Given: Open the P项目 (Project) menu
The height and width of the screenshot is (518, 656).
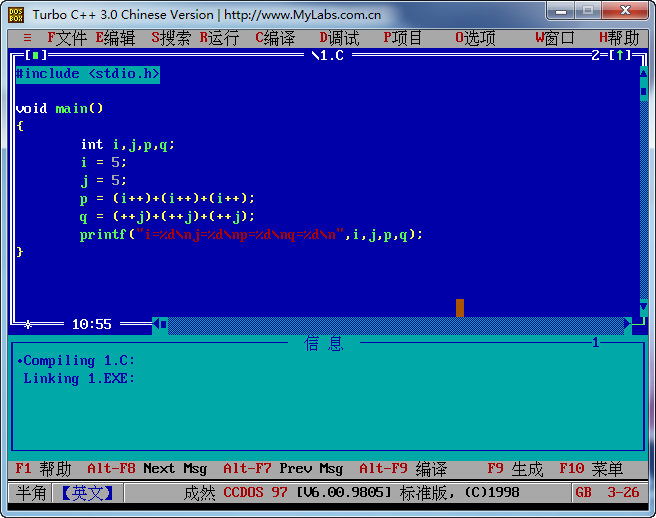Looking at the screenshot, I should [403, 38].
